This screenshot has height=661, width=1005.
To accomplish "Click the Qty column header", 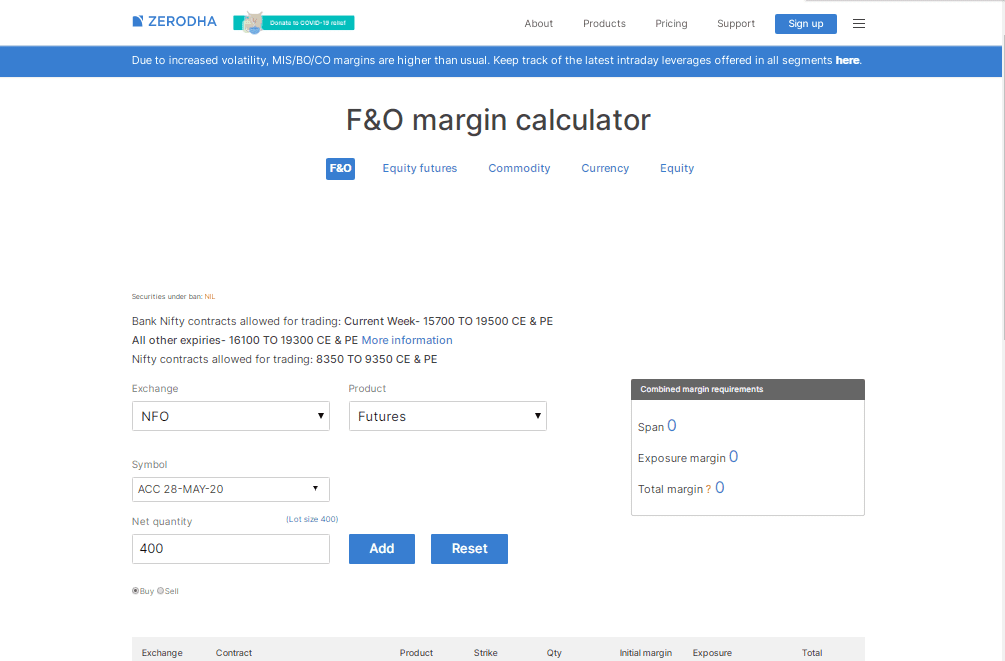I will click(554, 653).
